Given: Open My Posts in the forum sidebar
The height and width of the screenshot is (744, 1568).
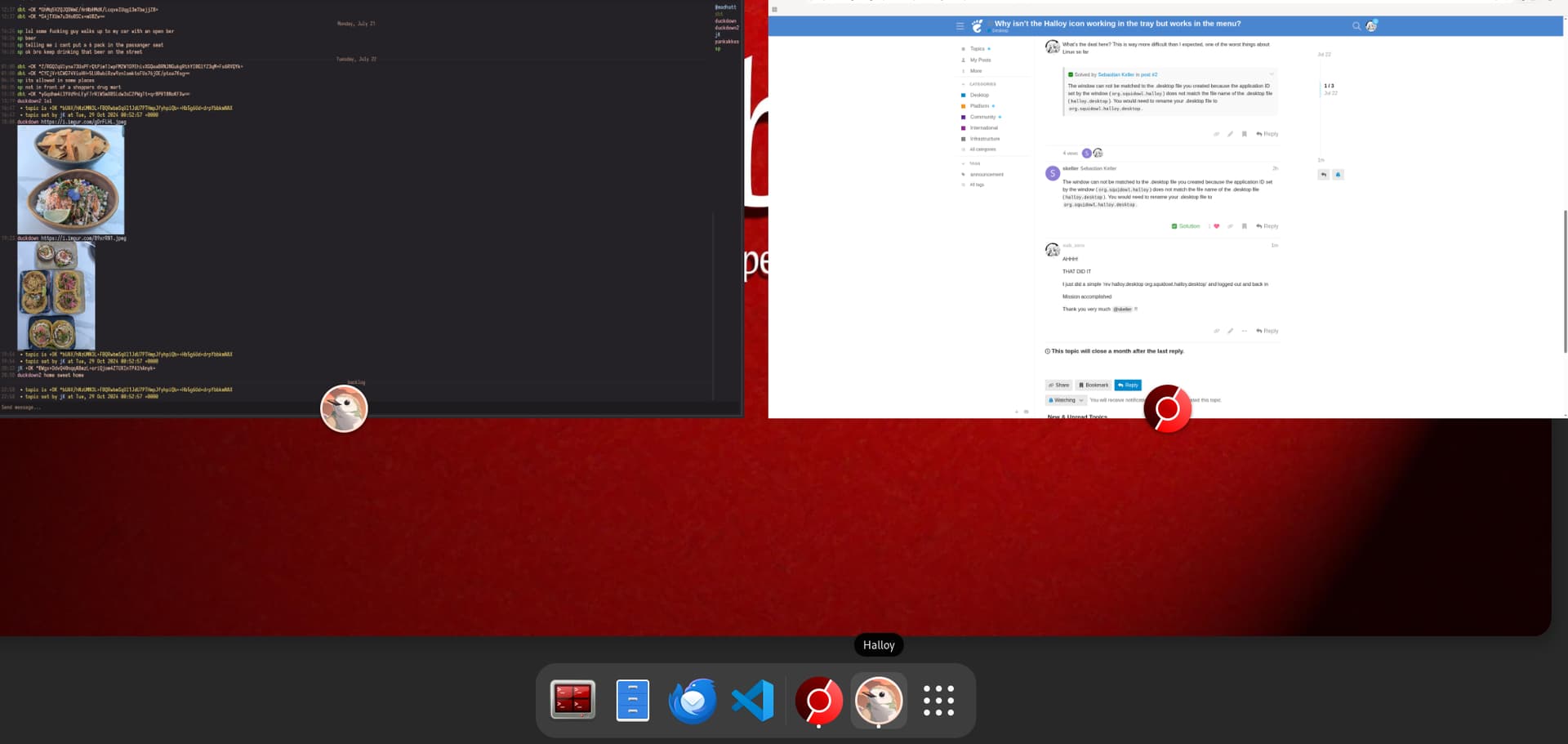Looking at the screenshot, I should click(x=980, y=60).
